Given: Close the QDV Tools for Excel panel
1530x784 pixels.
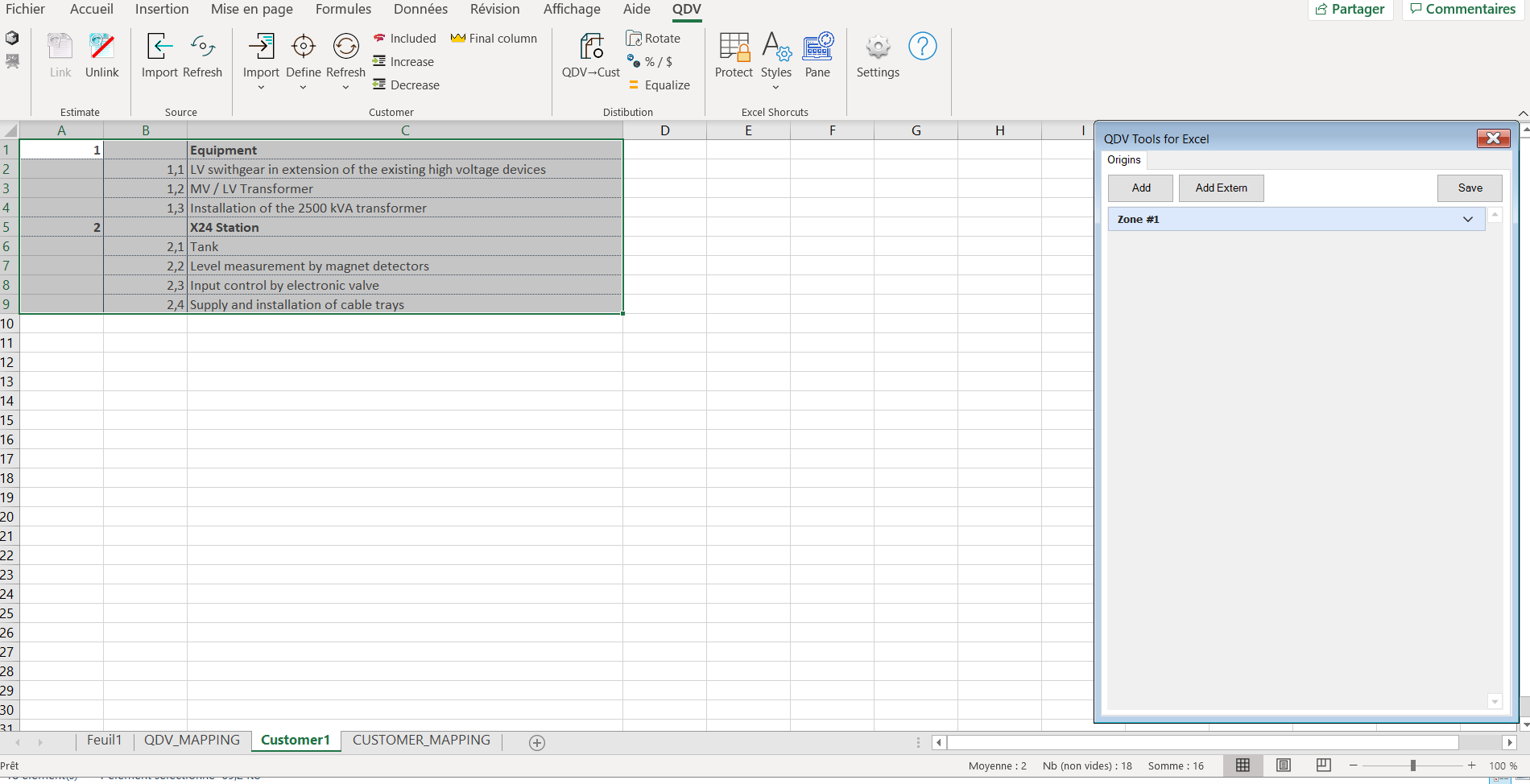Looking at the screenshot, I should coord(1493,138).
